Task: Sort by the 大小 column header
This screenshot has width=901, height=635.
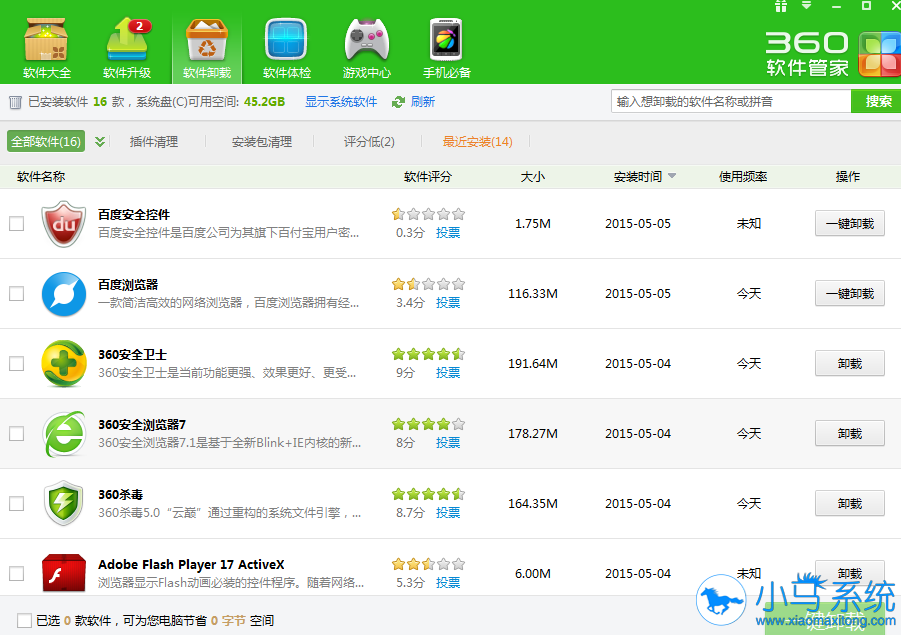Action: click(x=532, y=176)
